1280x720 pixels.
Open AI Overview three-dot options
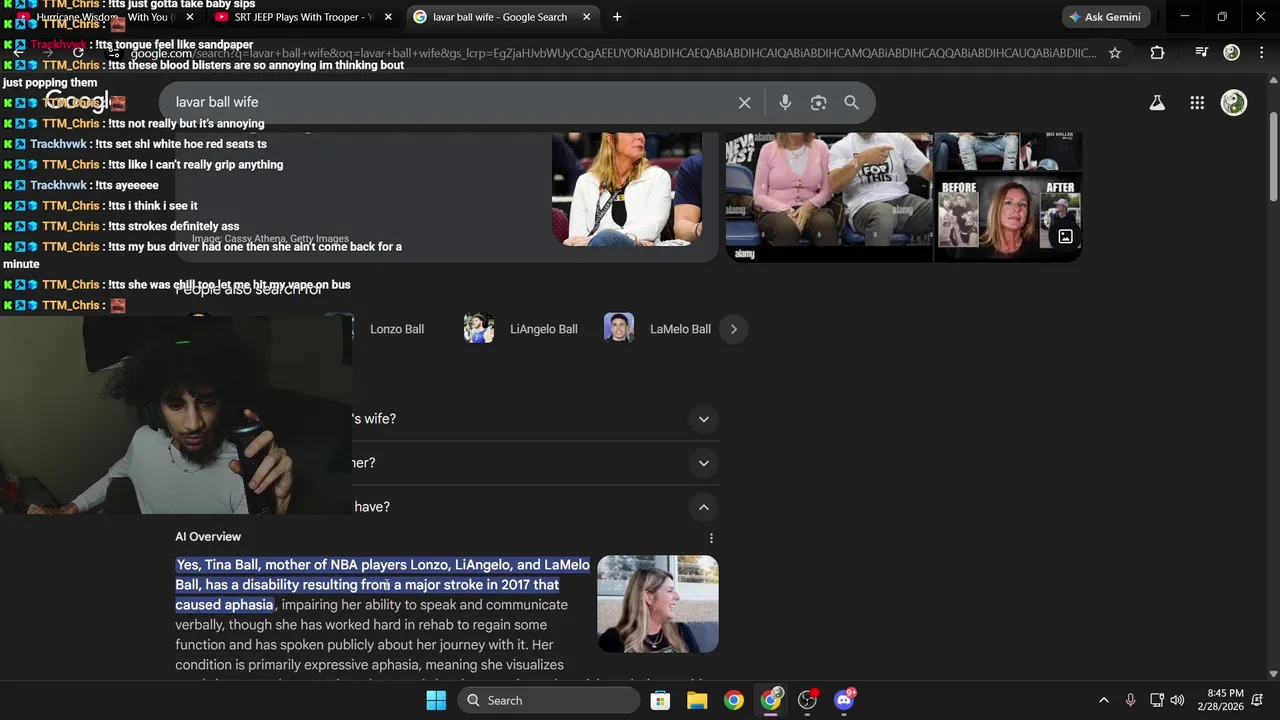pyautogui.click(x=711, y=538)
